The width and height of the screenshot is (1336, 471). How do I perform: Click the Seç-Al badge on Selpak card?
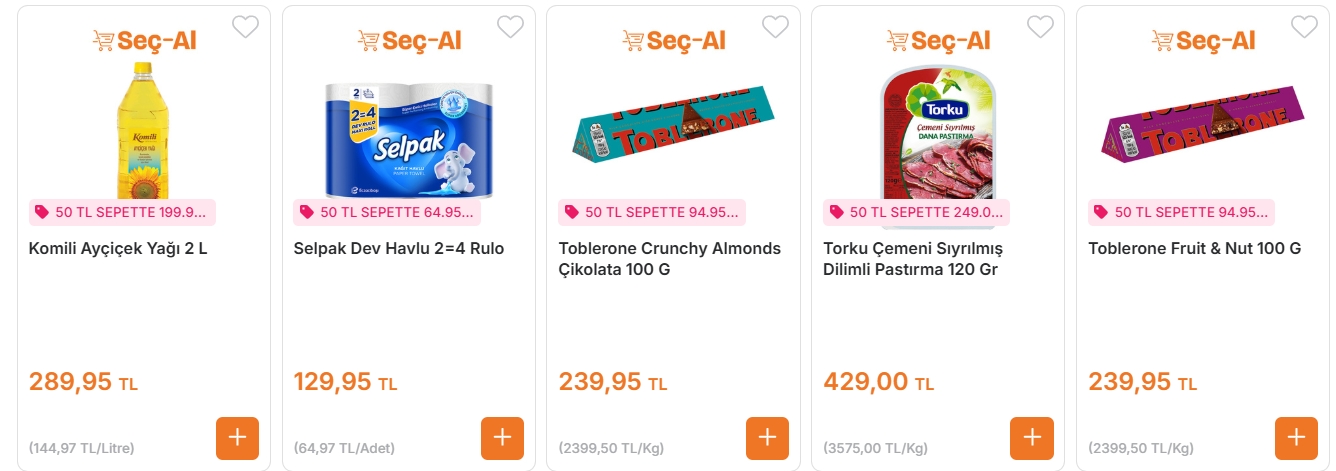409,41
